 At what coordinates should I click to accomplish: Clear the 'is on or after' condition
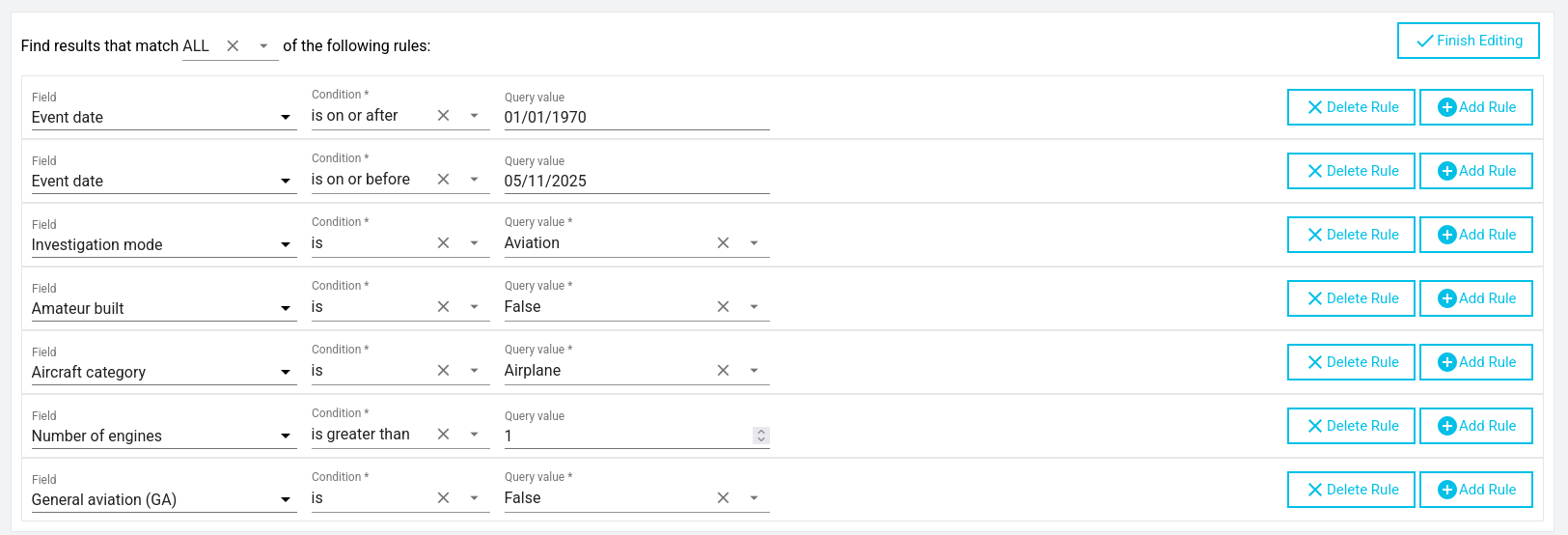pyautogui.click(x=443, y=115)
